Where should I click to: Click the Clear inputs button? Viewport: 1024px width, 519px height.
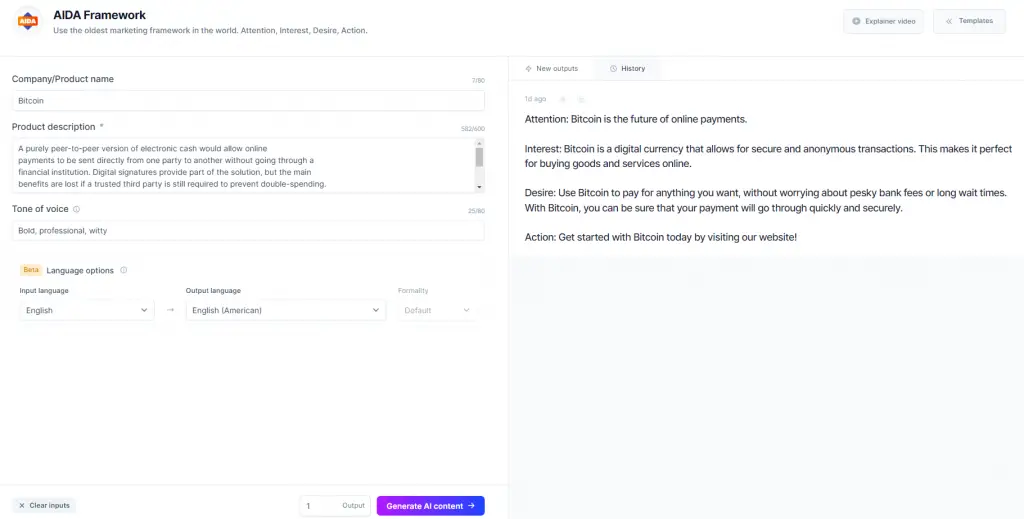44,505
